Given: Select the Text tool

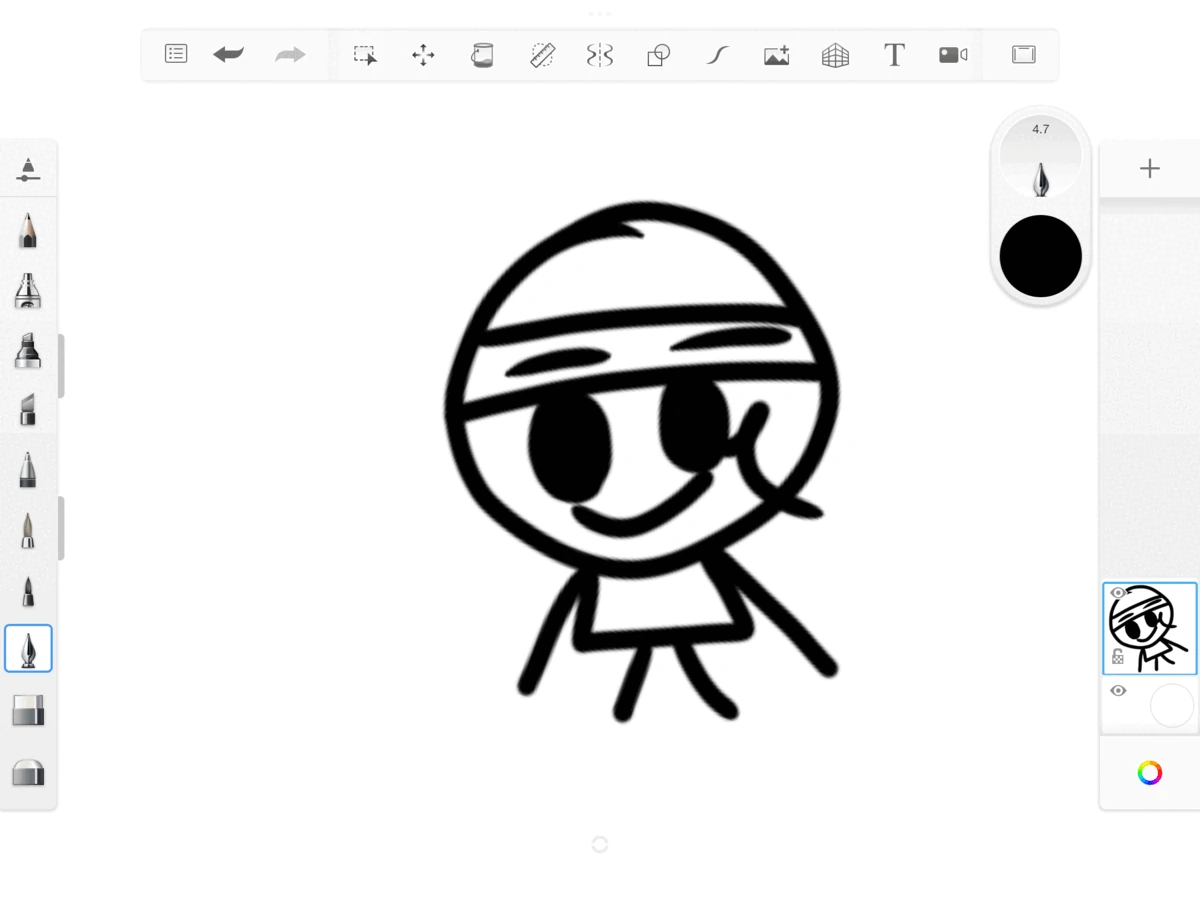Looking at the screenshot, I should pyautogui.click(x=893, y=54).
